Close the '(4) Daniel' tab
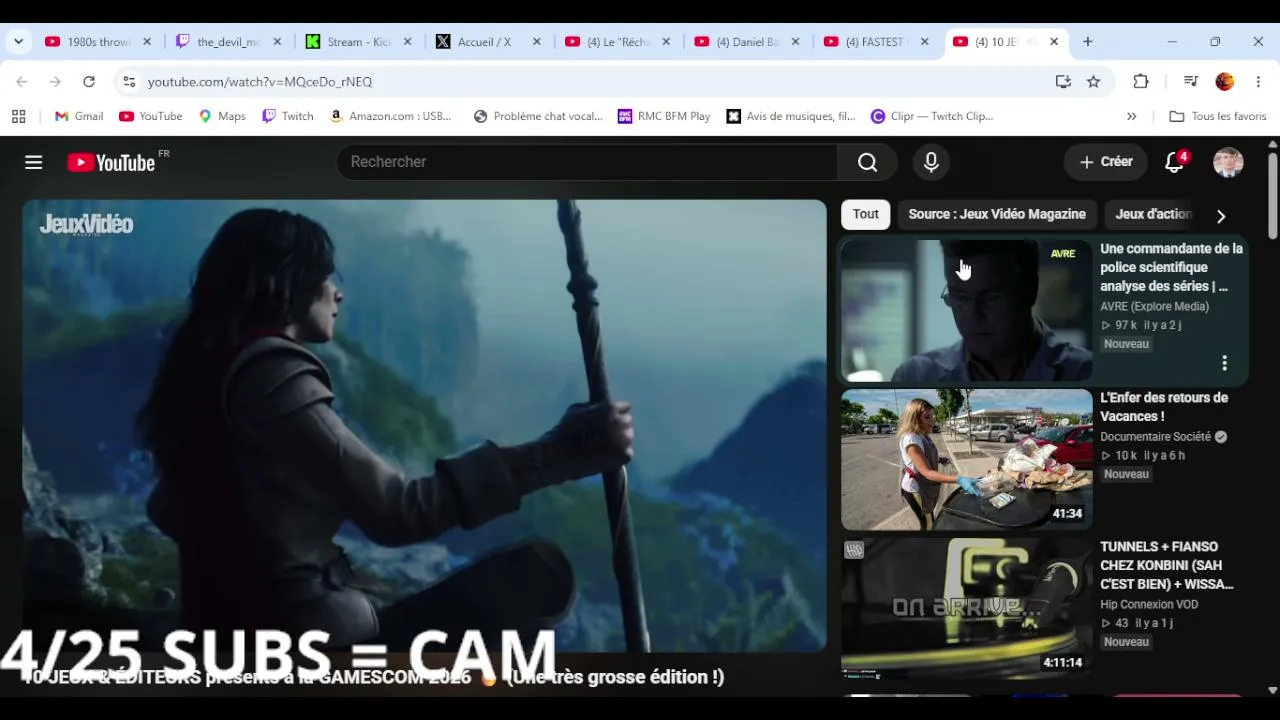Viewport: 1280px width, 720px height. point(796,42)
